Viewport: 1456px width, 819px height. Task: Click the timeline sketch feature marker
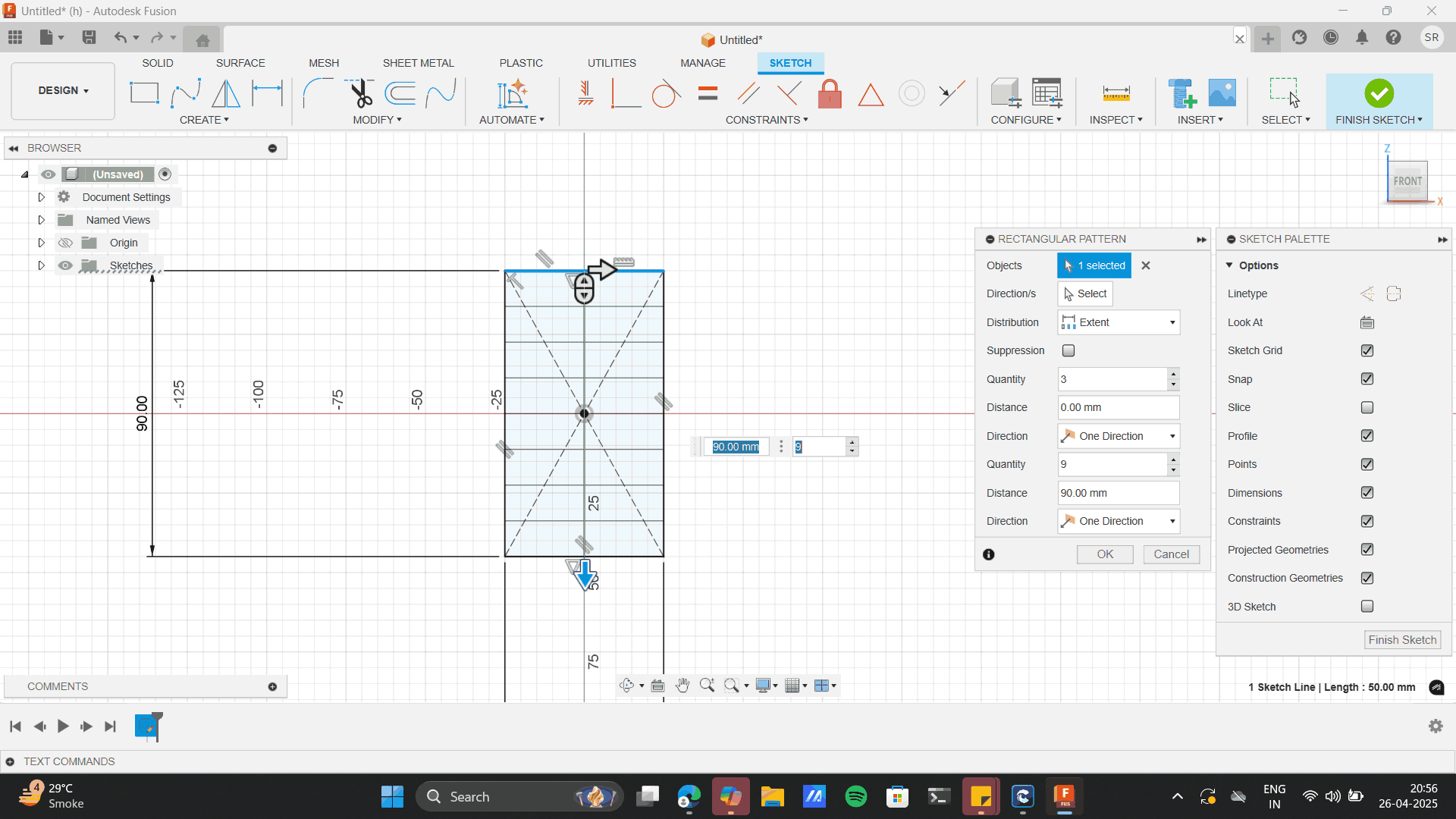pos(147,726)
